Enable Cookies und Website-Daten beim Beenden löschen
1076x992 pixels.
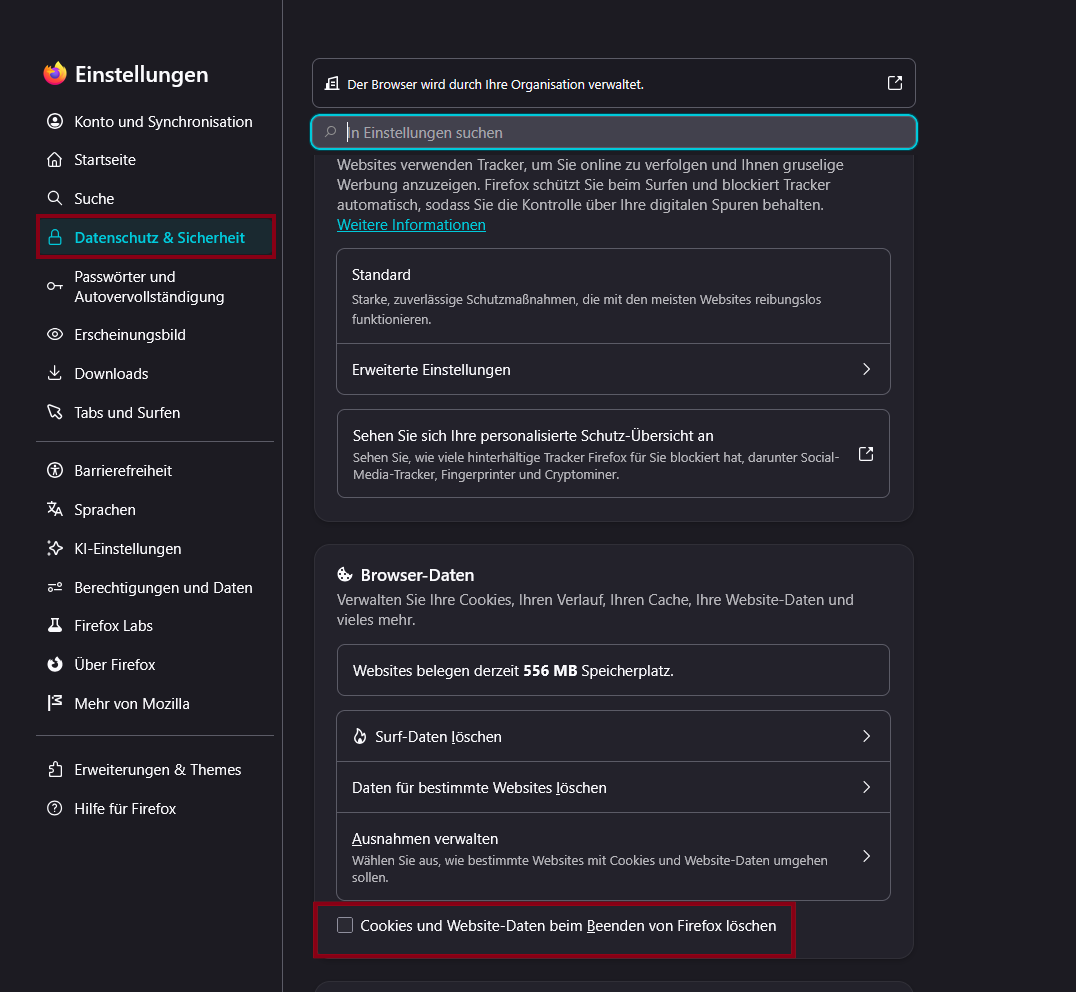pos(345,925)
